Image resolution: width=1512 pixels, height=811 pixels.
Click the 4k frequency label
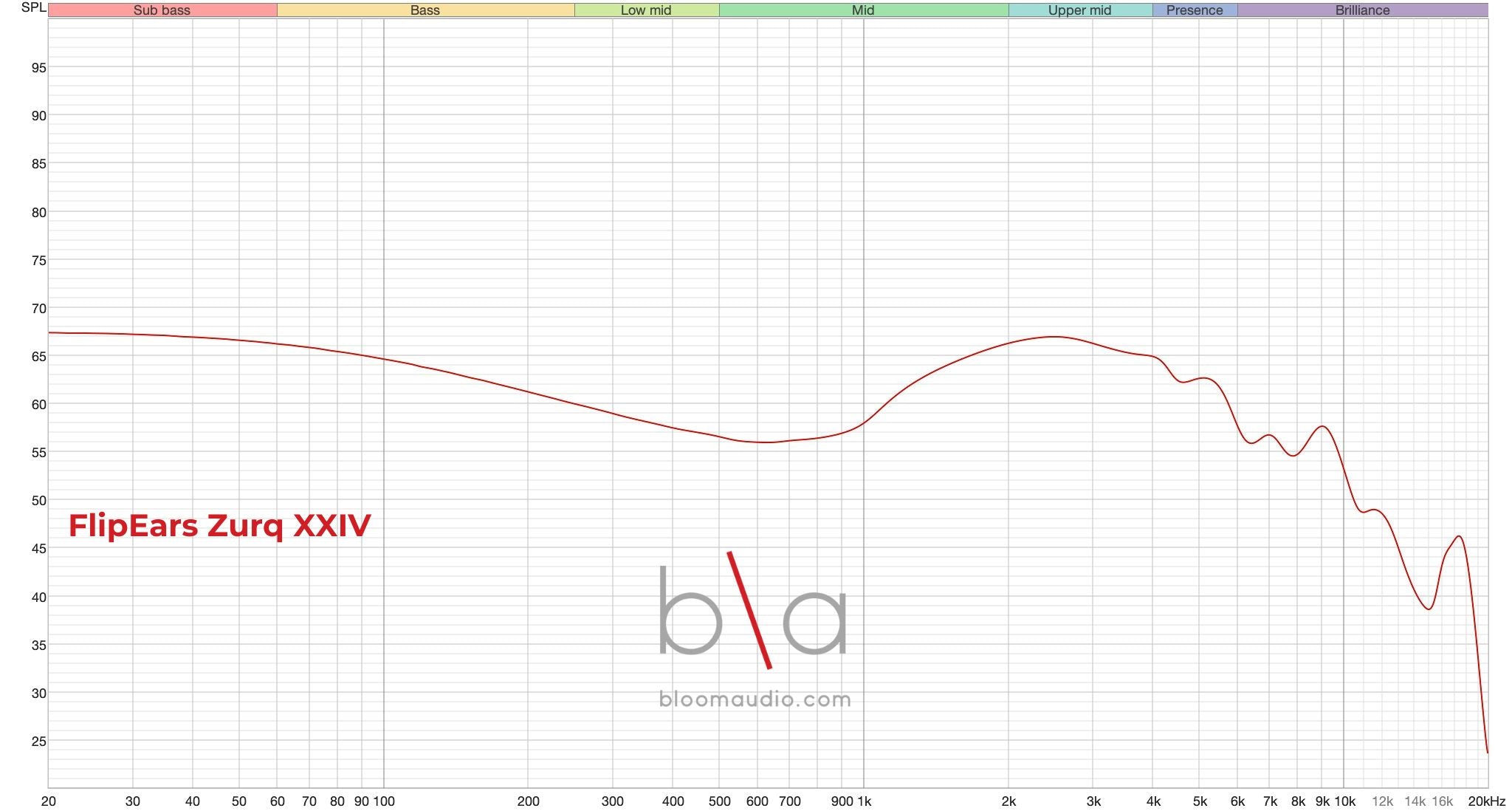[x=1154, y=801]
